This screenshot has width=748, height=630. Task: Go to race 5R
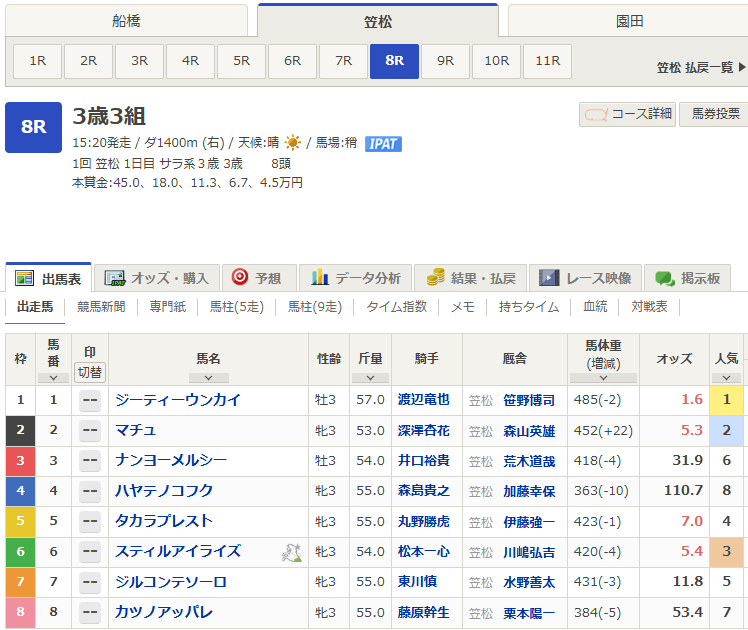coord(241,61)
